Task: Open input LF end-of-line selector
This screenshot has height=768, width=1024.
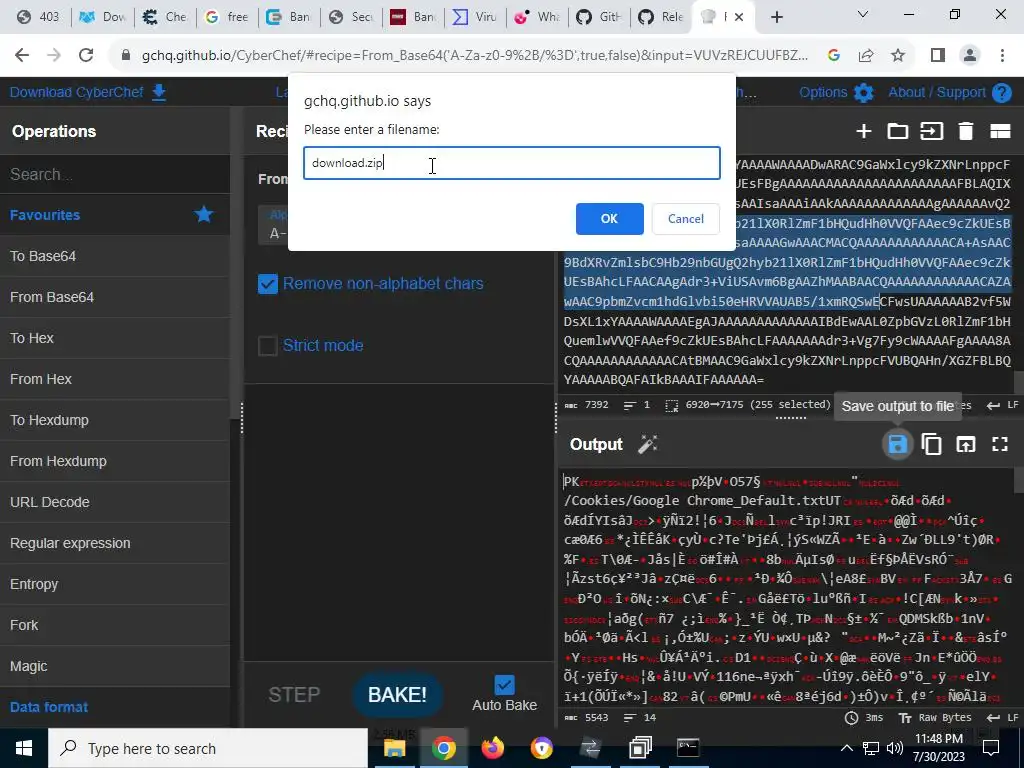Action: (x=1002, y=406)
